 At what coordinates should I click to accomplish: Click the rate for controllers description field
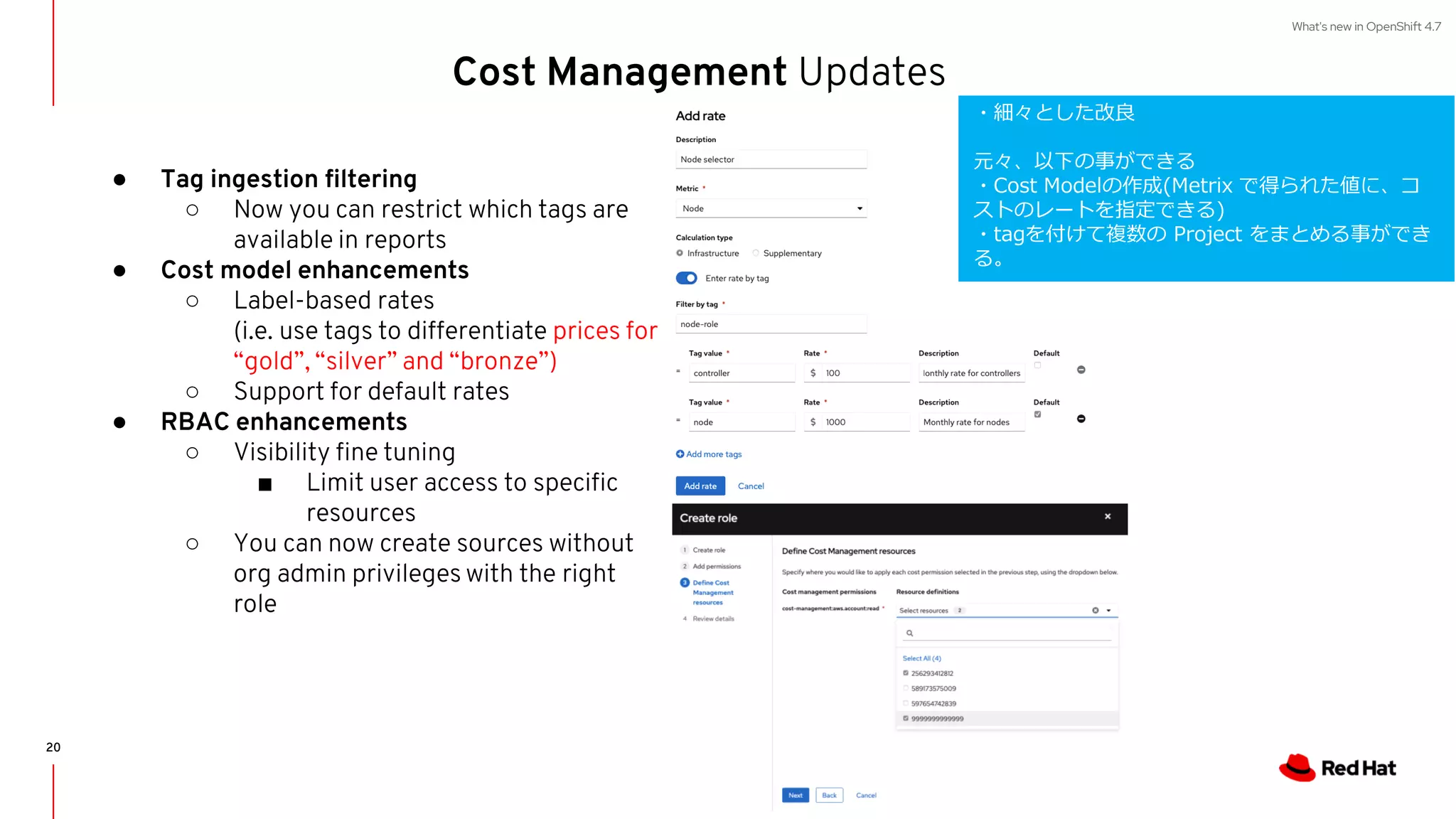click(x=971, y=373)
